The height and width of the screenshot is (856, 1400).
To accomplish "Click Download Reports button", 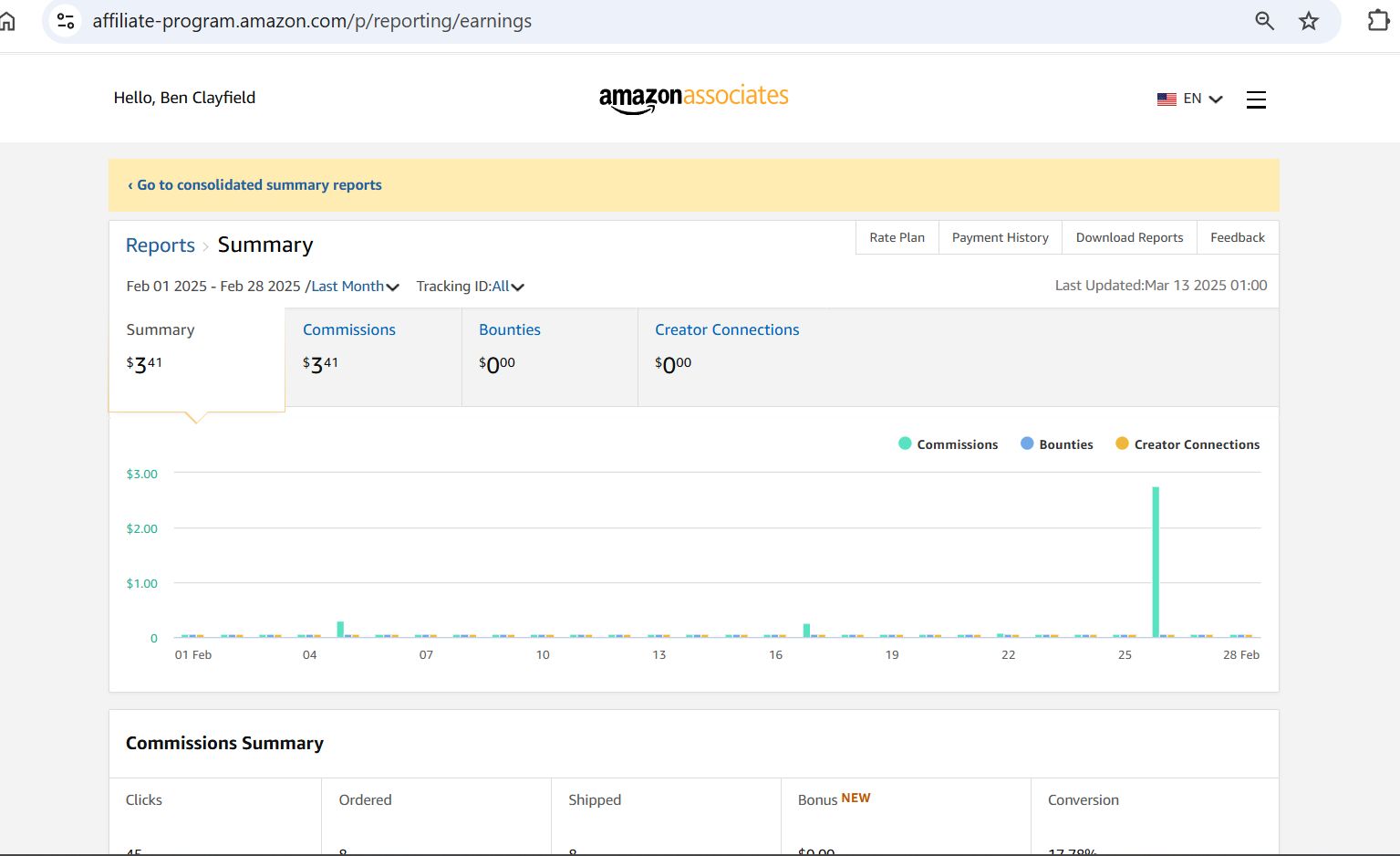I will click(x=1129, y=237).
